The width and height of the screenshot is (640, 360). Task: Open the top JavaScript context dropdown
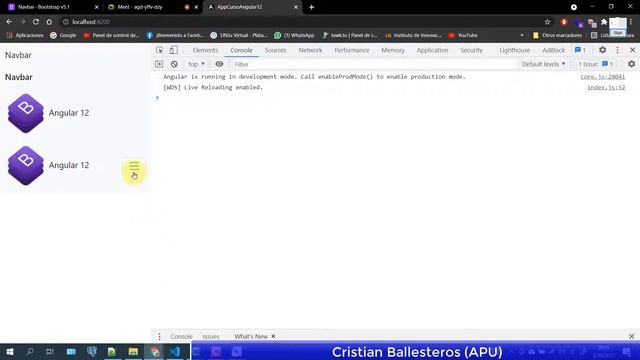tap(196, 64)
